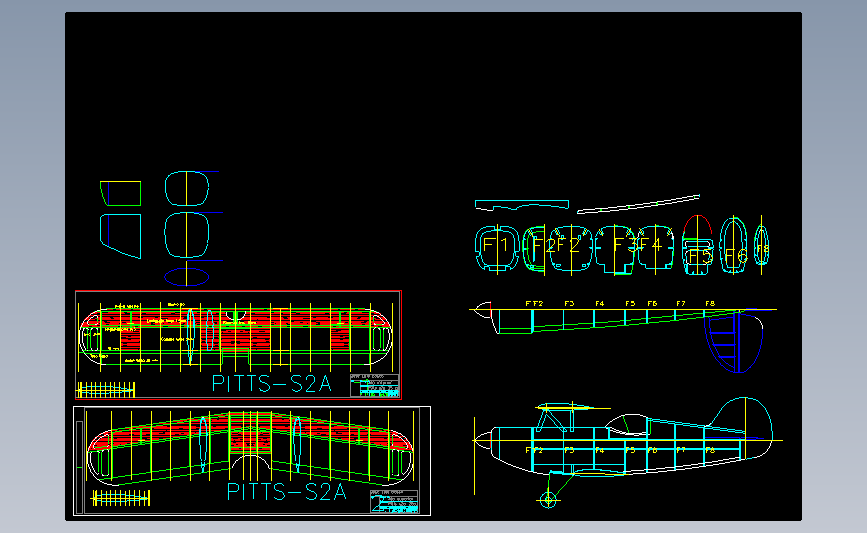The image size is (867, 533).
Task: Select the F1 former cross-section label
Action: coord(495,245)
